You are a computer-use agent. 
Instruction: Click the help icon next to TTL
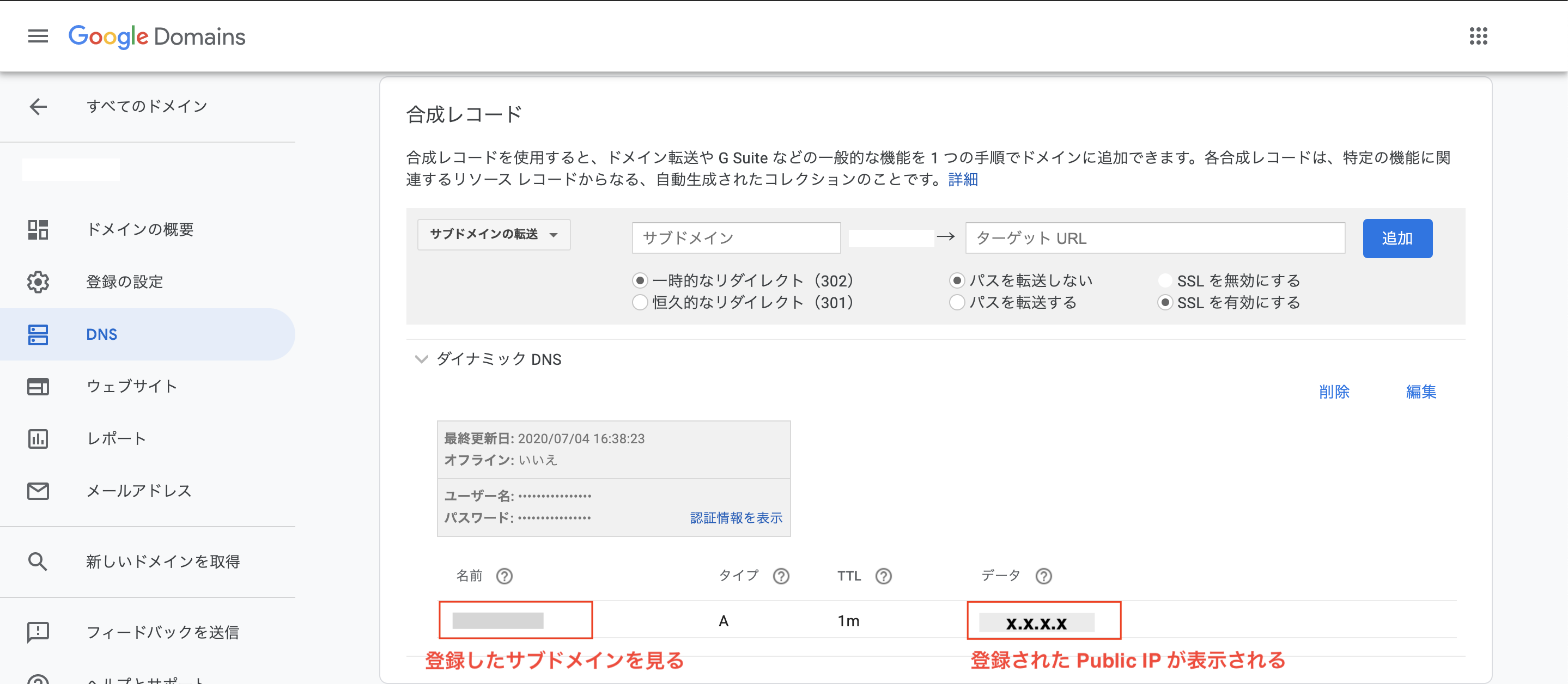(884, 576)
